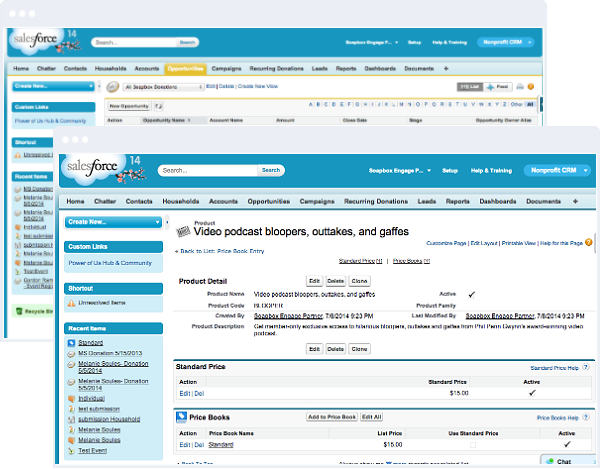Click the top Clone button in Product Detail
This screenshot has height=469, width=600.
click(x=359, y=281)
